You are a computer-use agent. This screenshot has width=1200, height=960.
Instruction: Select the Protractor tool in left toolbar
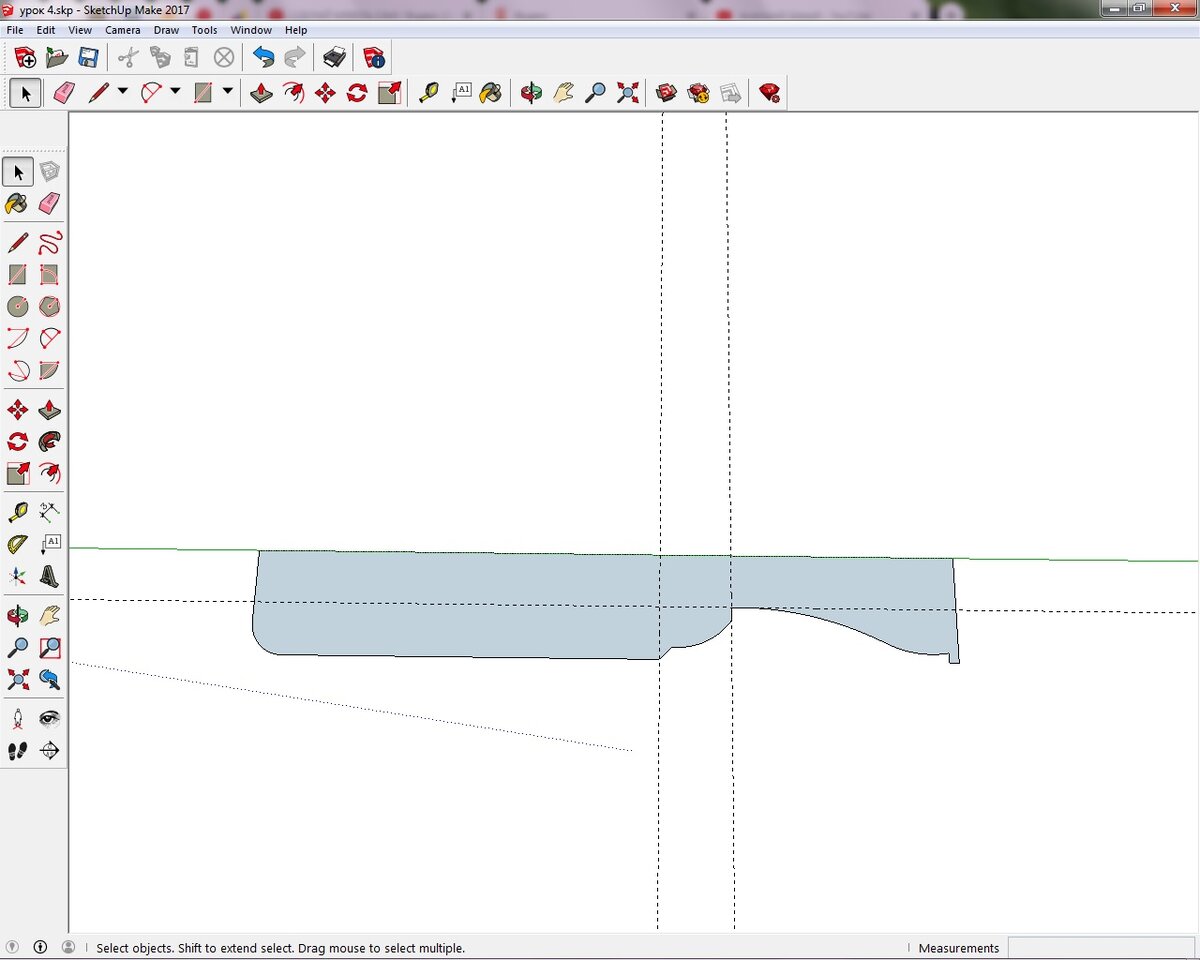tap(18, 544)
